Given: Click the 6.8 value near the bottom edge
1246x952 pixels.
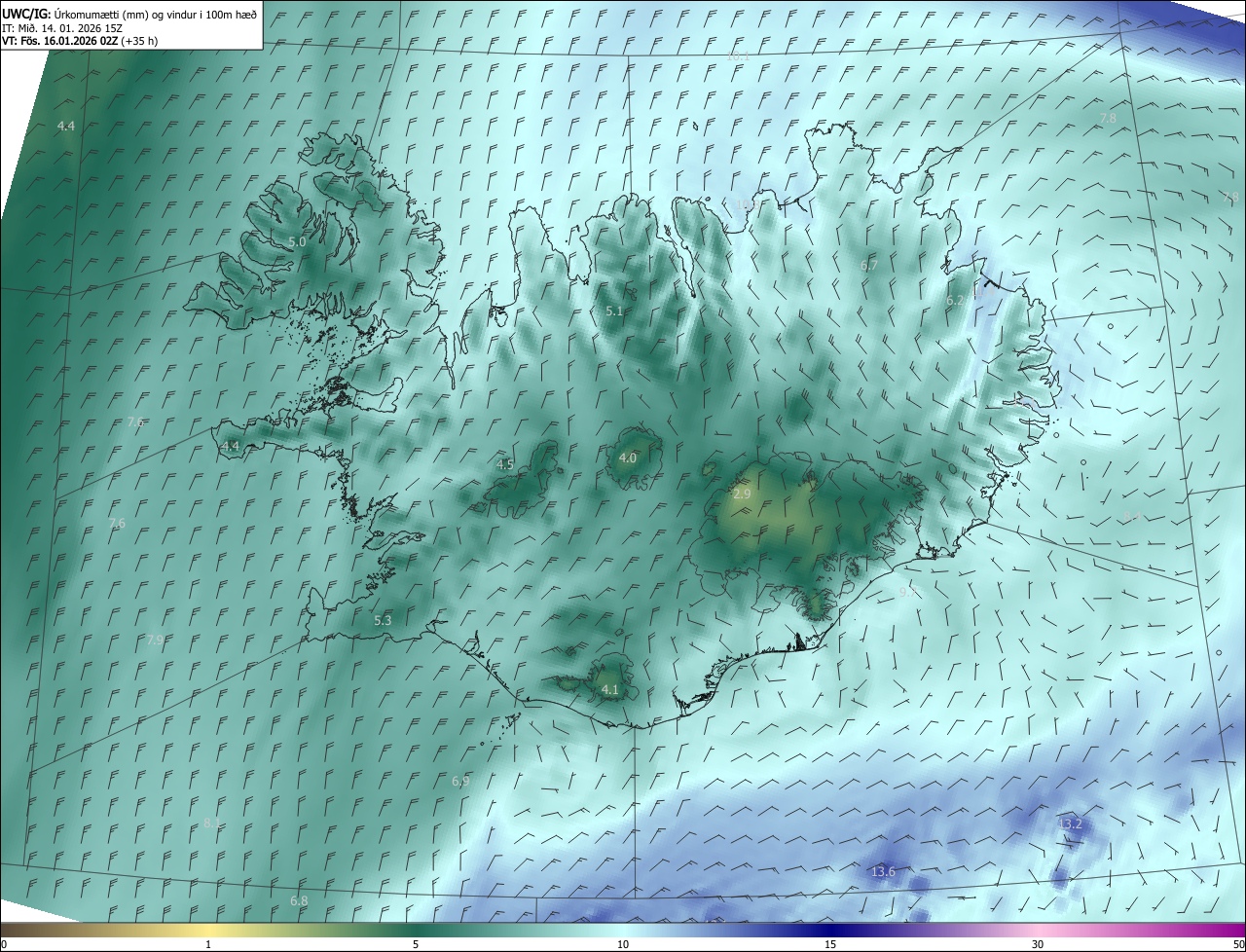Looking at the screenshot, I should (x=299, y=900).
